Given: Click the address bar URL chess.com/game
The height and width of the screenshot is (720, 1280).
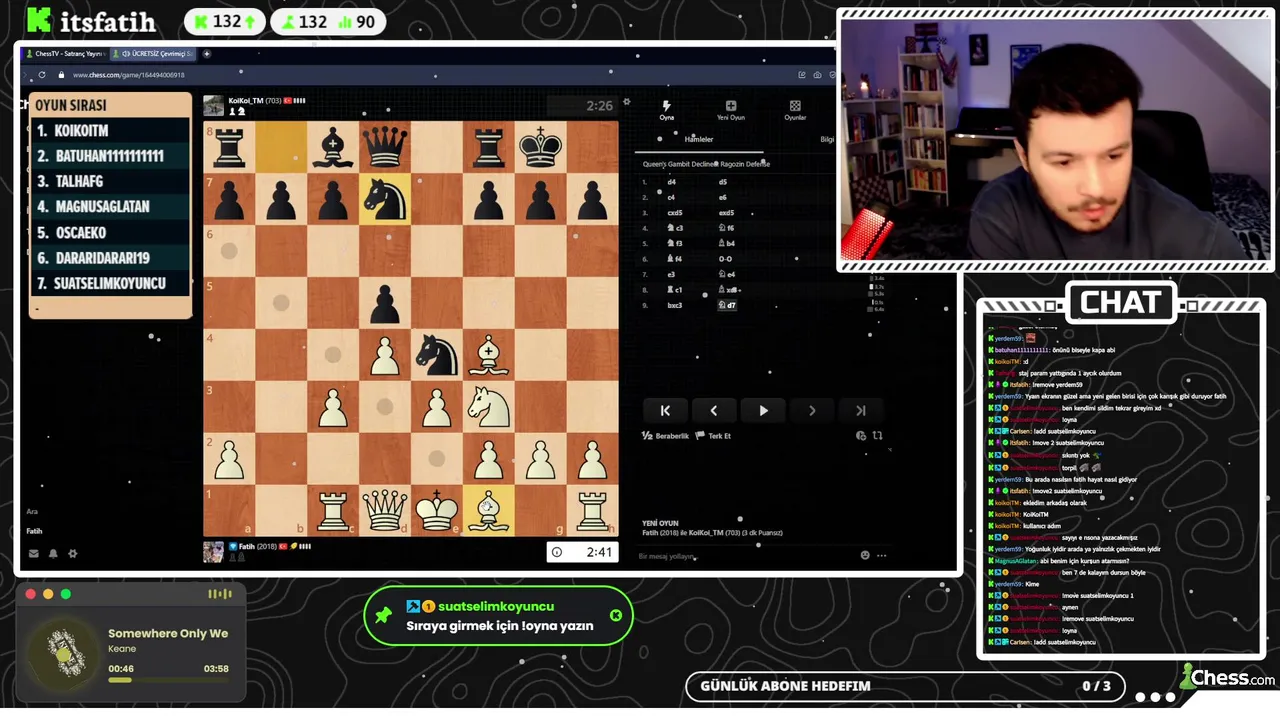Looking at the screenshot, I should tap(128, 75).
